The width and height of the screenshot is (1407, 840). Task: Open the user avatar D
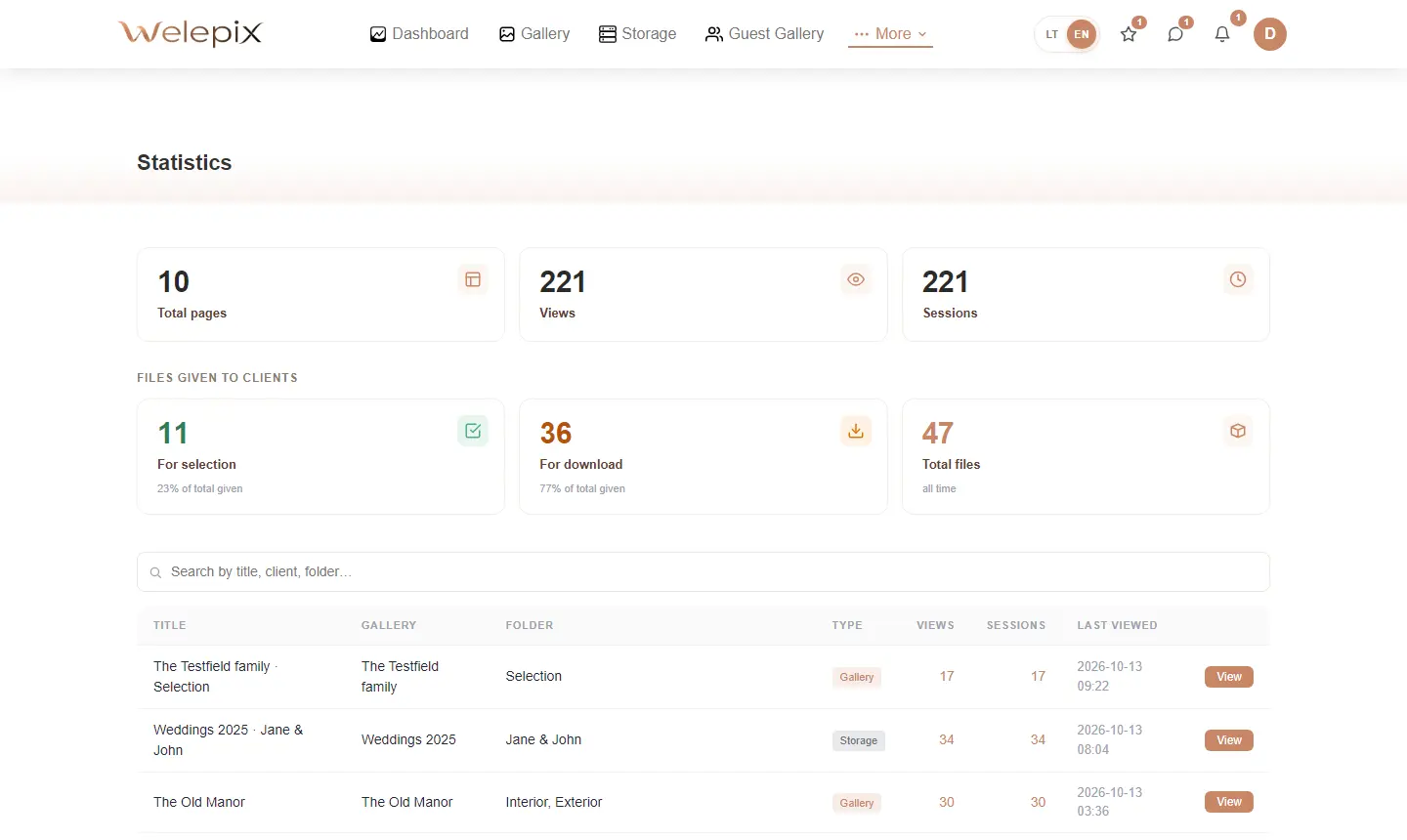tap(1270, 34)
